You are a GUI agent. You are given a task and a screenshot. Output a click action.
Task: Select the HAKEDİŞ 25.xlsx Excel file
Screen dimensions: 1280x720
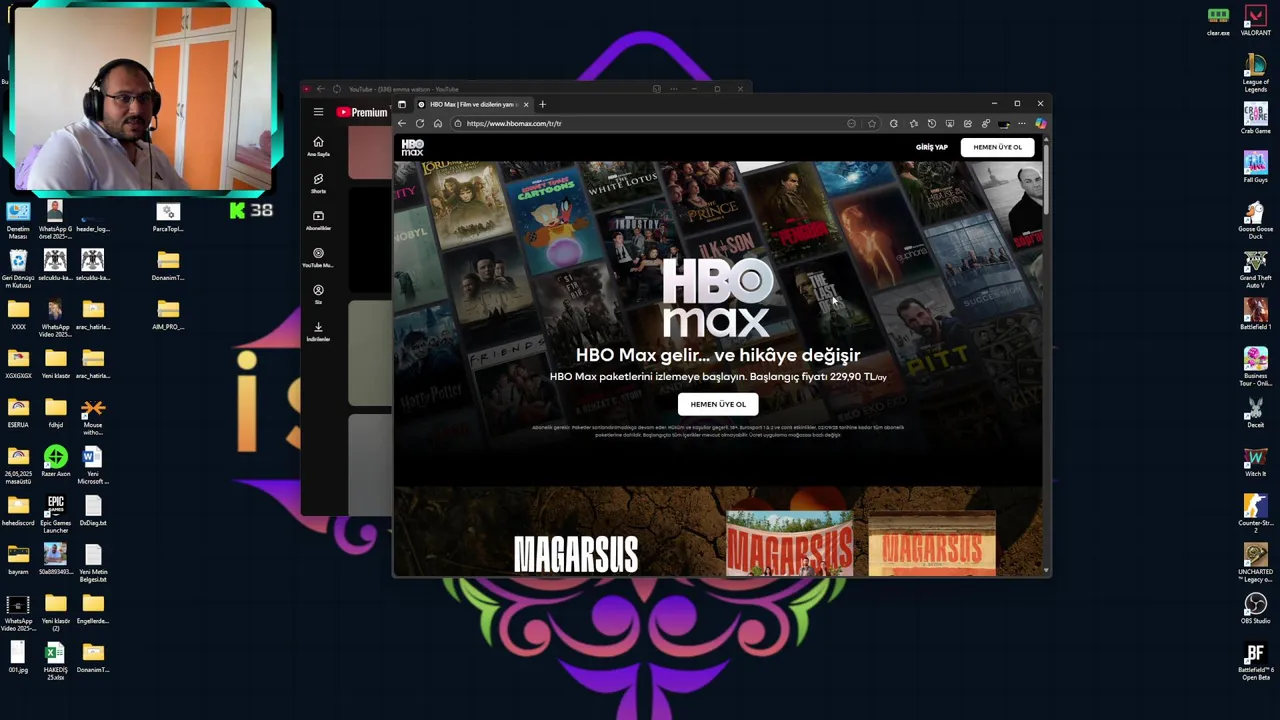[x=56, y=660]
